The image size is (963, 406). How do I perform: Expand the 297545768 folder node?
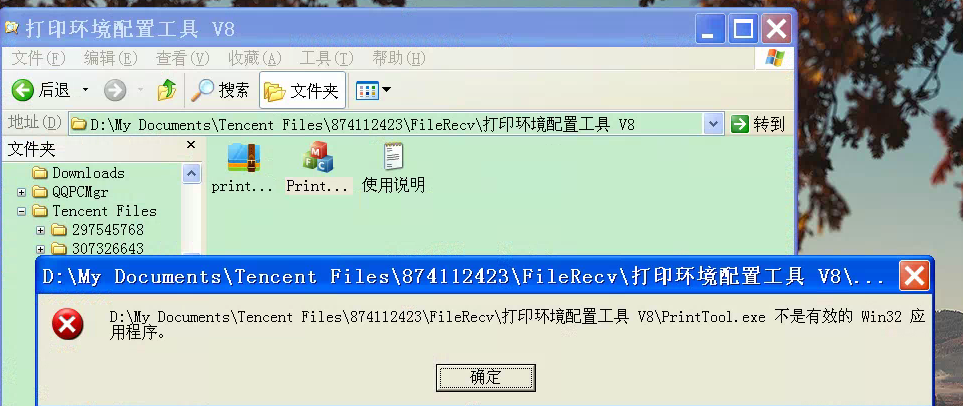click(41, 230)
